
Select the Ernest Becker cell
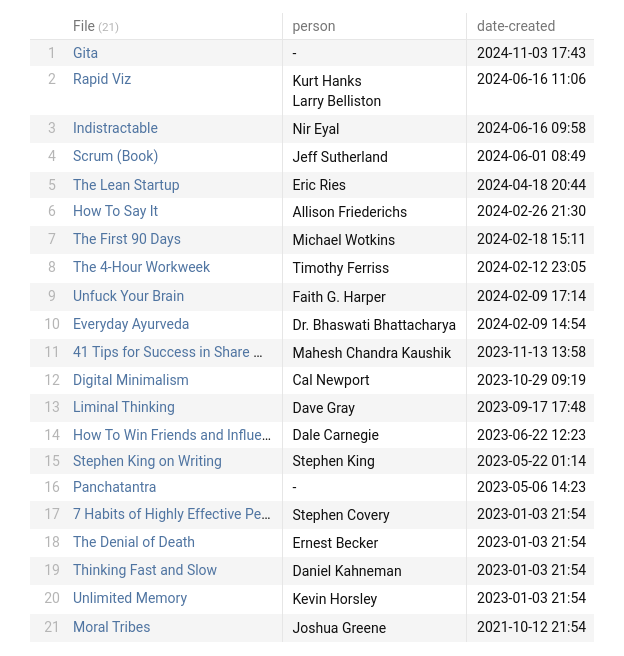click(x=335, y=543)
